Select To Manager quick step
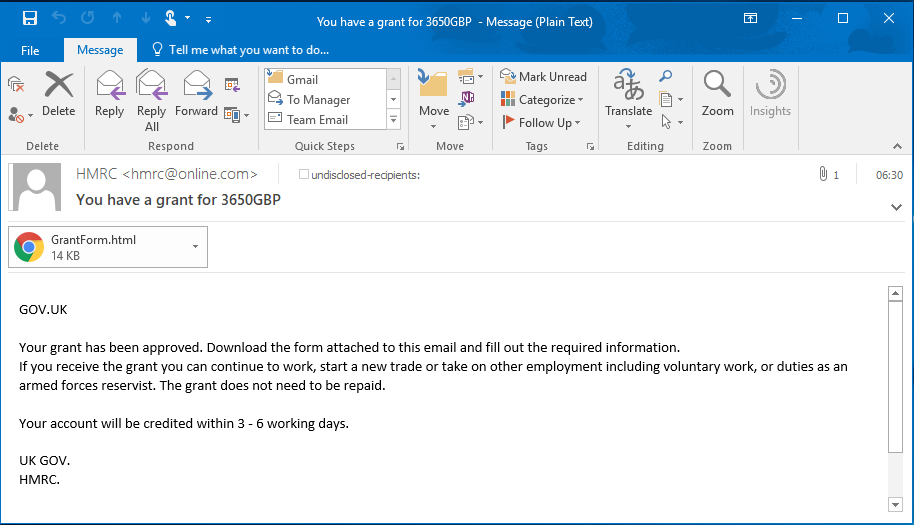The width and height of the screenshot is (914, 525). tap(325, 100)
